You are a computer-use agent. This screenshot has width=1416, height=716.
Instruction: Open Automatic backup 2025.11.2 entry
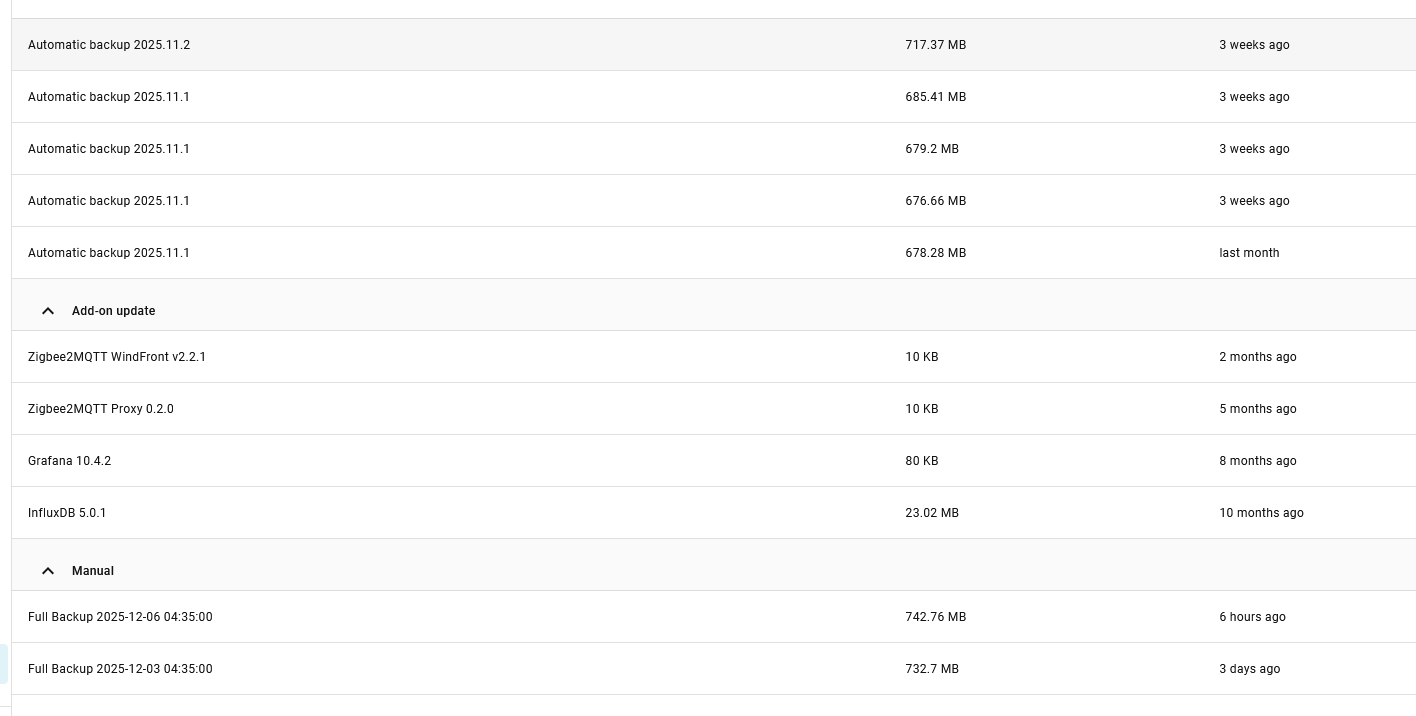(x=109, y=45)
